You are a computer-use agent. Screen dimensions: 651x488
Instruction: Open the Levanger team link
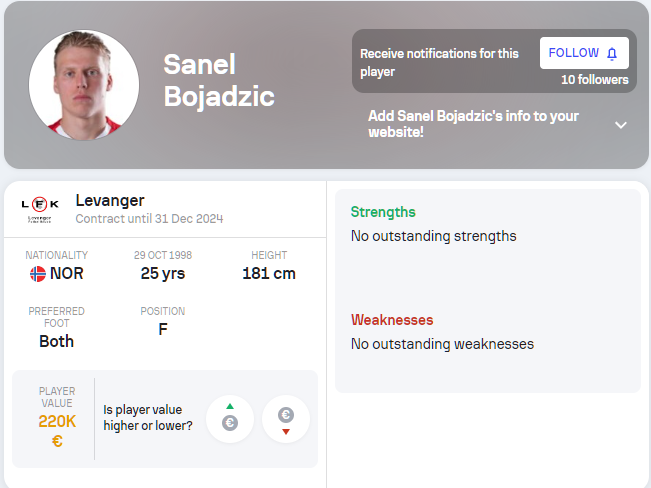(110, 201)
